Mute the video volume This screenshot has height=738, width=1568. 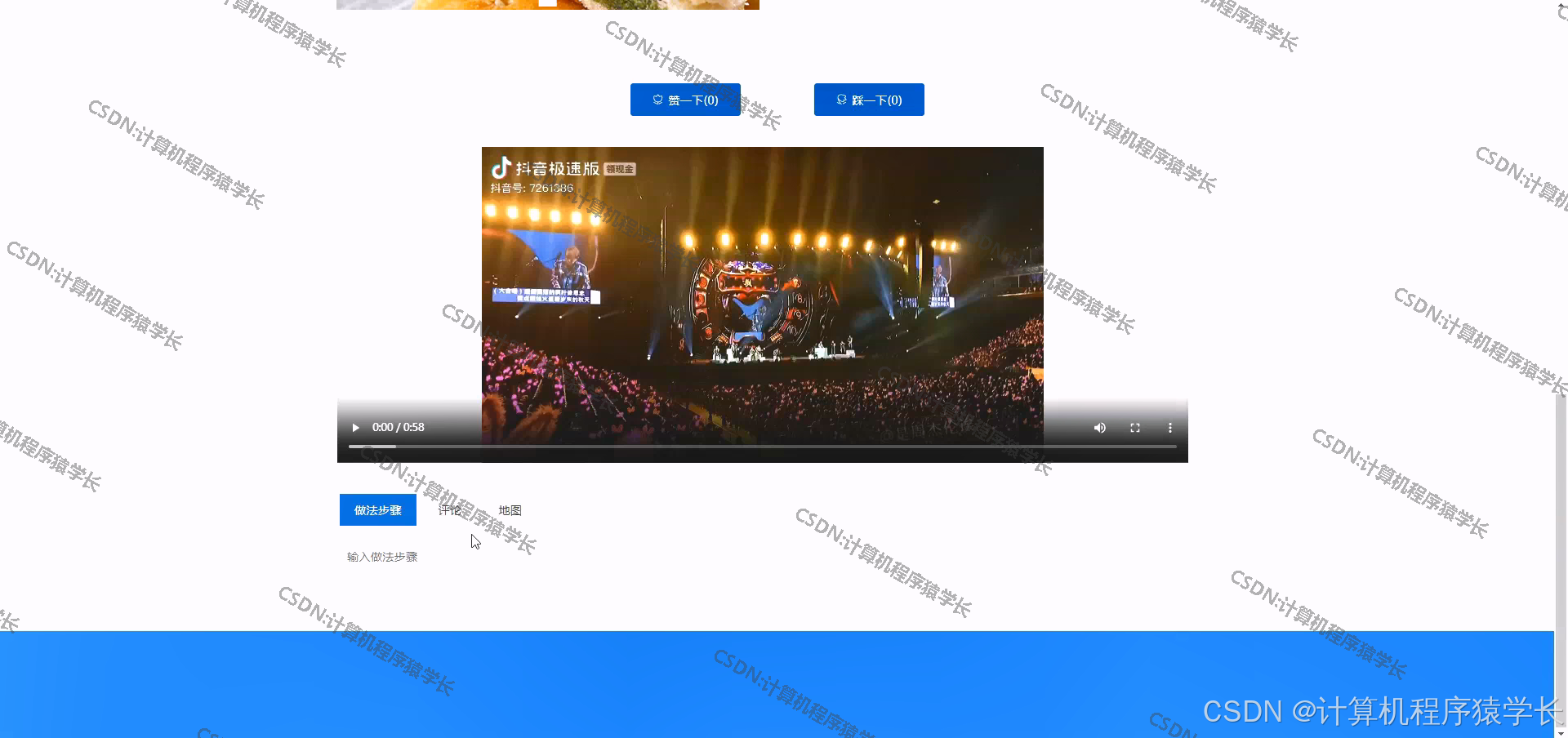point(1100,428)
